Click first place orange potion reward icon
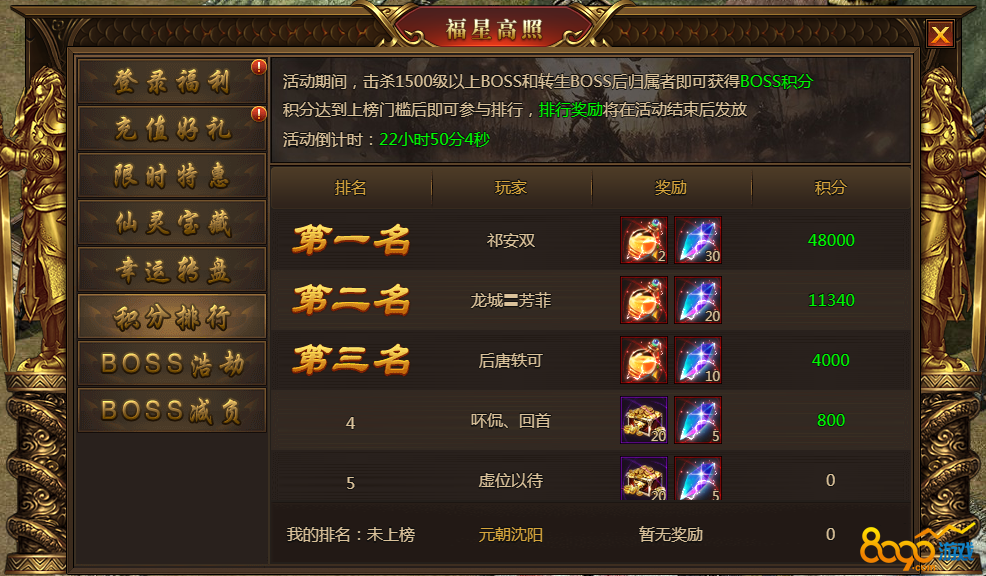Screen dimensions: 986x576 (644, 240)
